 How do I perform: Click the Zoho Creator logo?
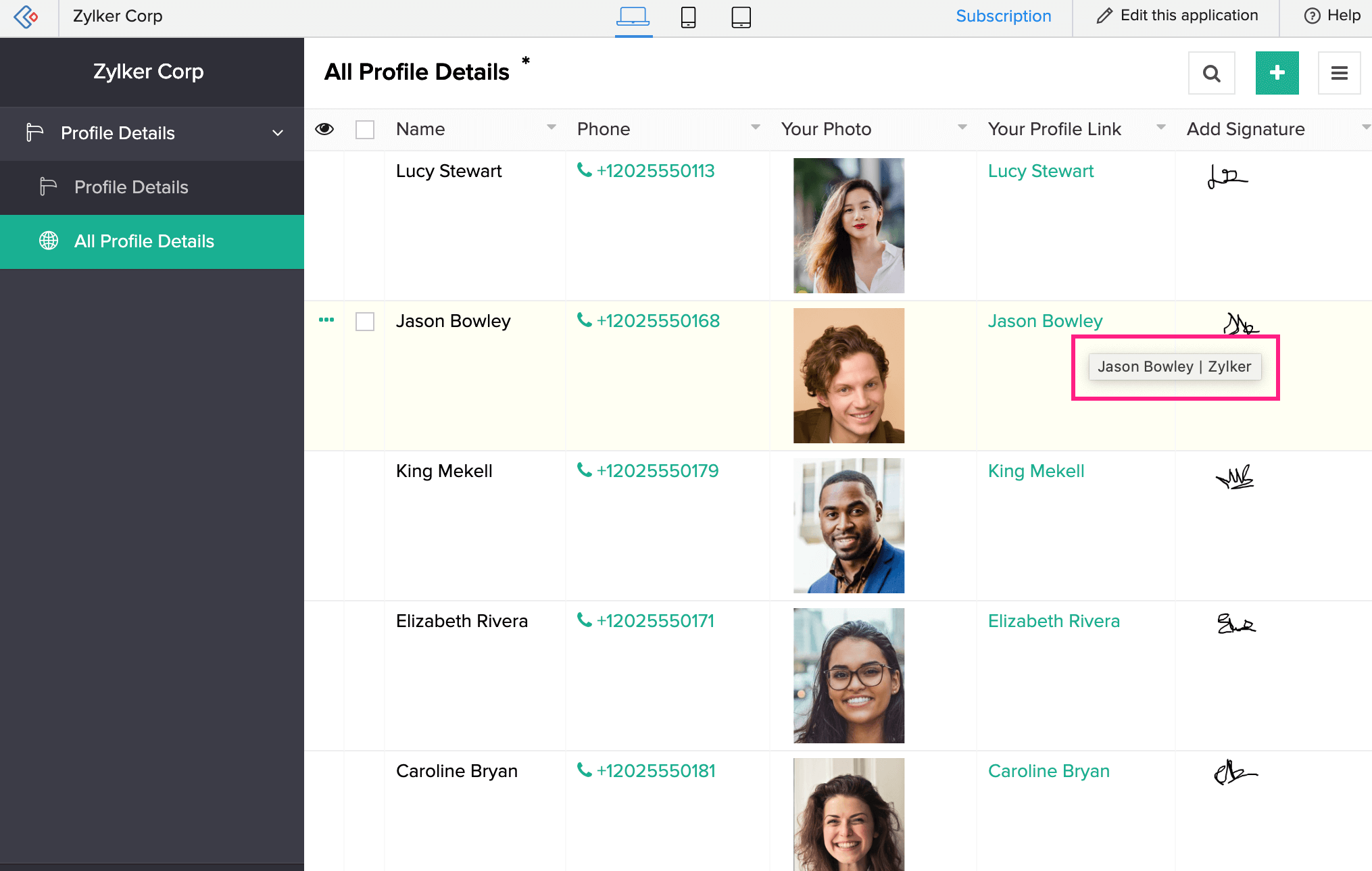point(26,17)
